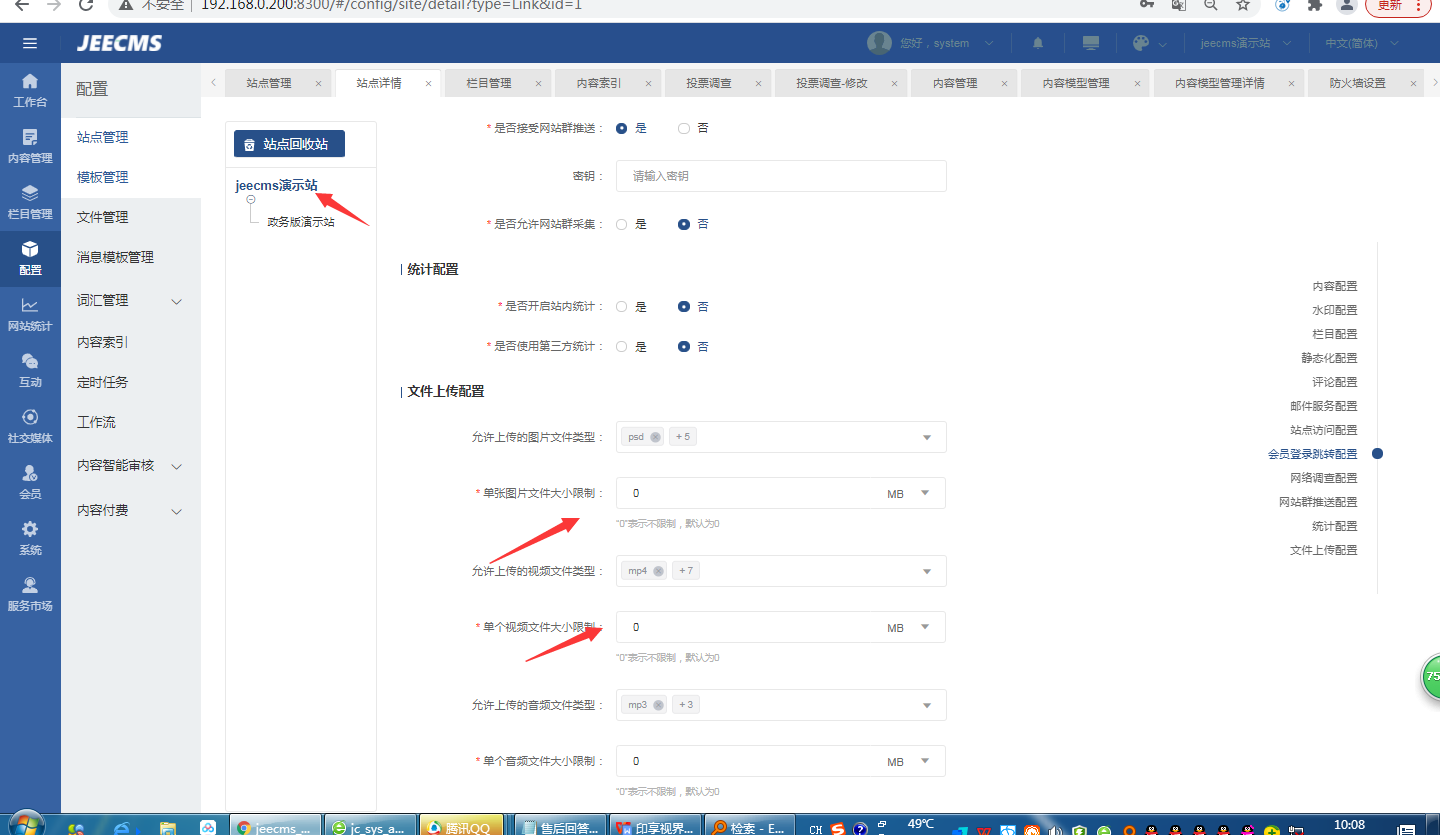The height and width of the screenshot is (835, 1440).
Task: Jump to 水印配置 anchor
Action: (1335, 310)
